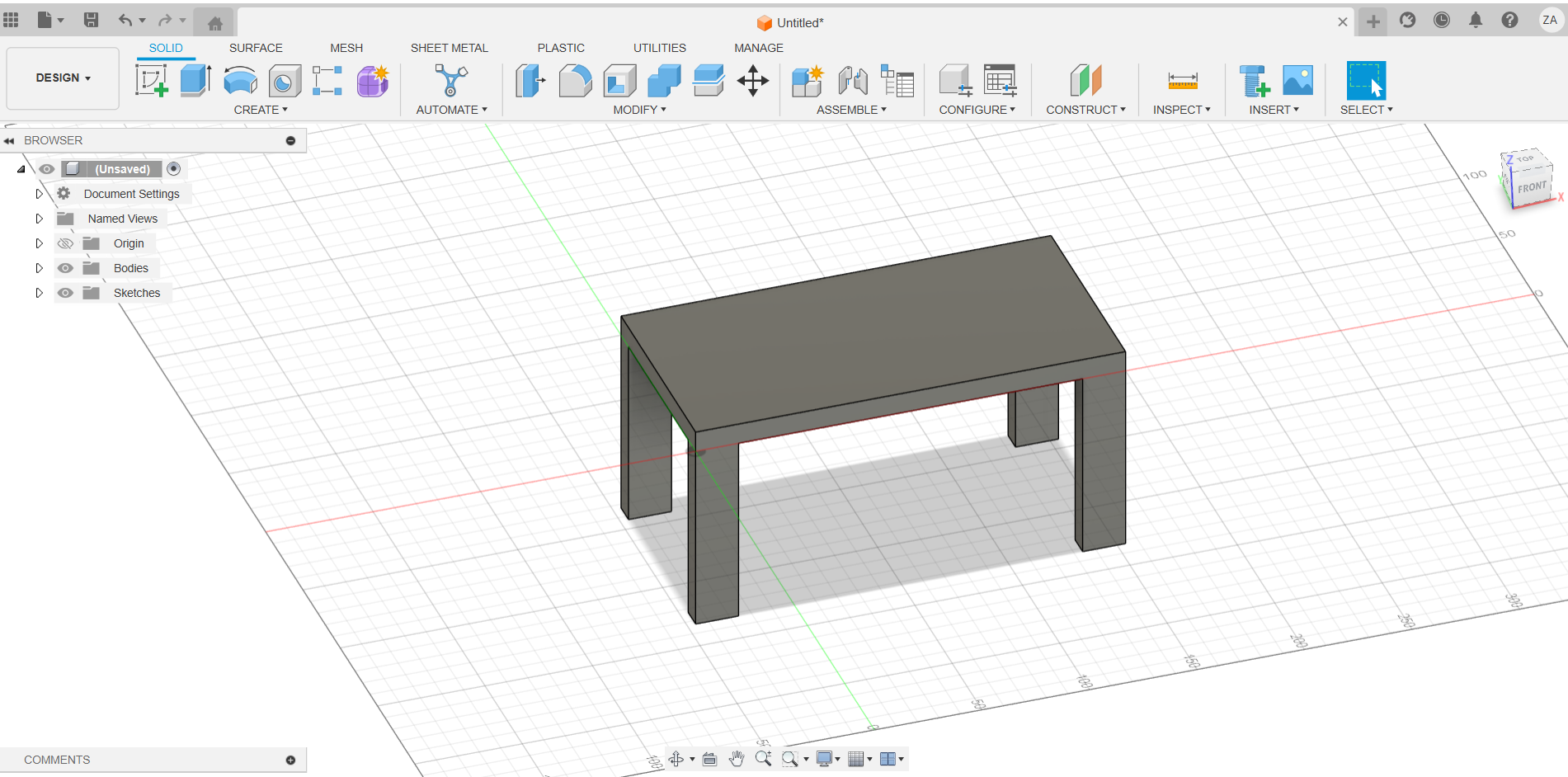Open the Change Parameters table icon
Image resolution: width=1568 pixels, height=777 pixels.
pyautogui.click(x=1000, y=81)
